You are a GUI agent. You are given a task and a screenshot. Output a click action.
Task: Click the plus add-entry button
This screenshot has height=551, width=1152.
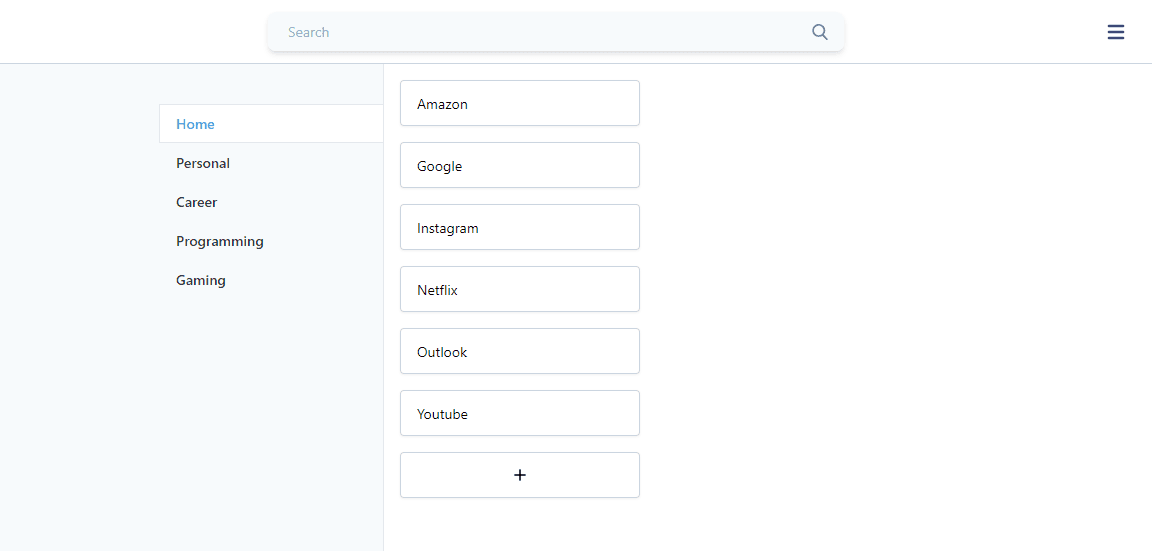(520, 475)
